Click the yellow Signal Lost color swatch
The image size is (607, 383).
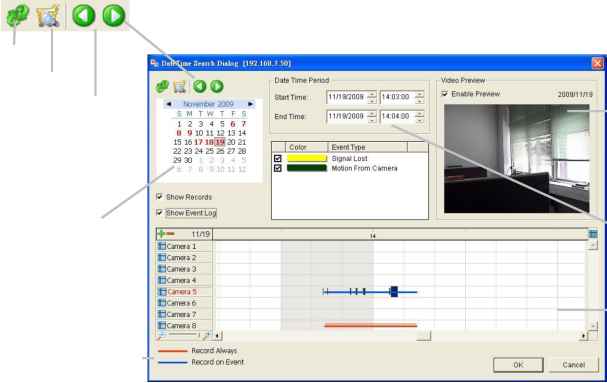pos(307,158)
